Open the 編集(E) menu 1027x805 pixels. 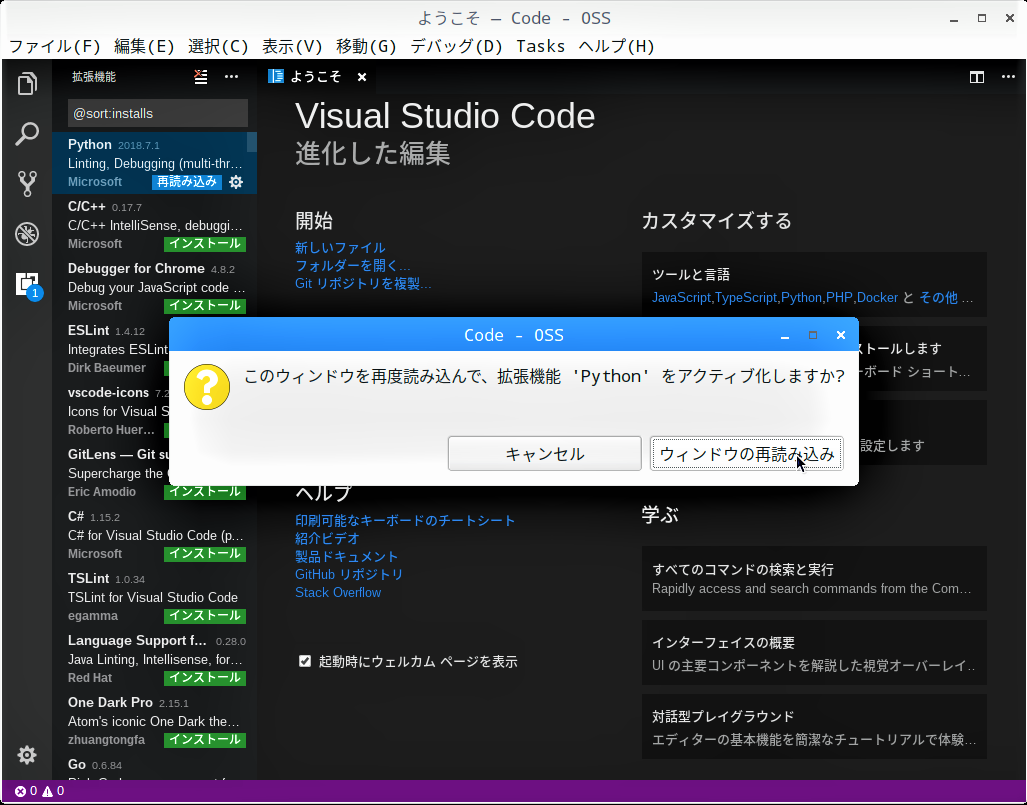pyautogui.click(x=144, y=47)
